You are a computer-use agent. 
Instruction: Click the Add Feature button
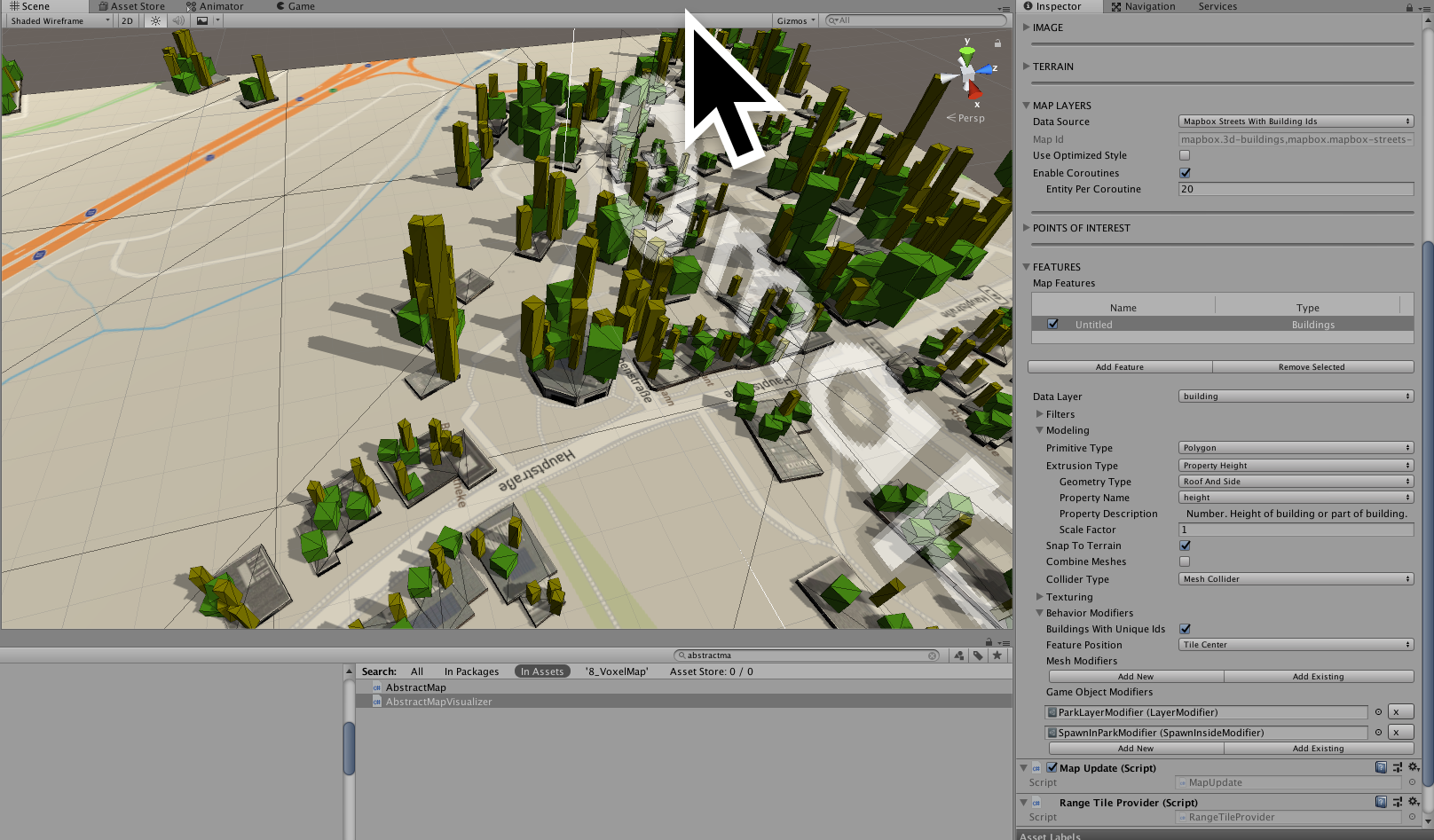(1120, 366)
